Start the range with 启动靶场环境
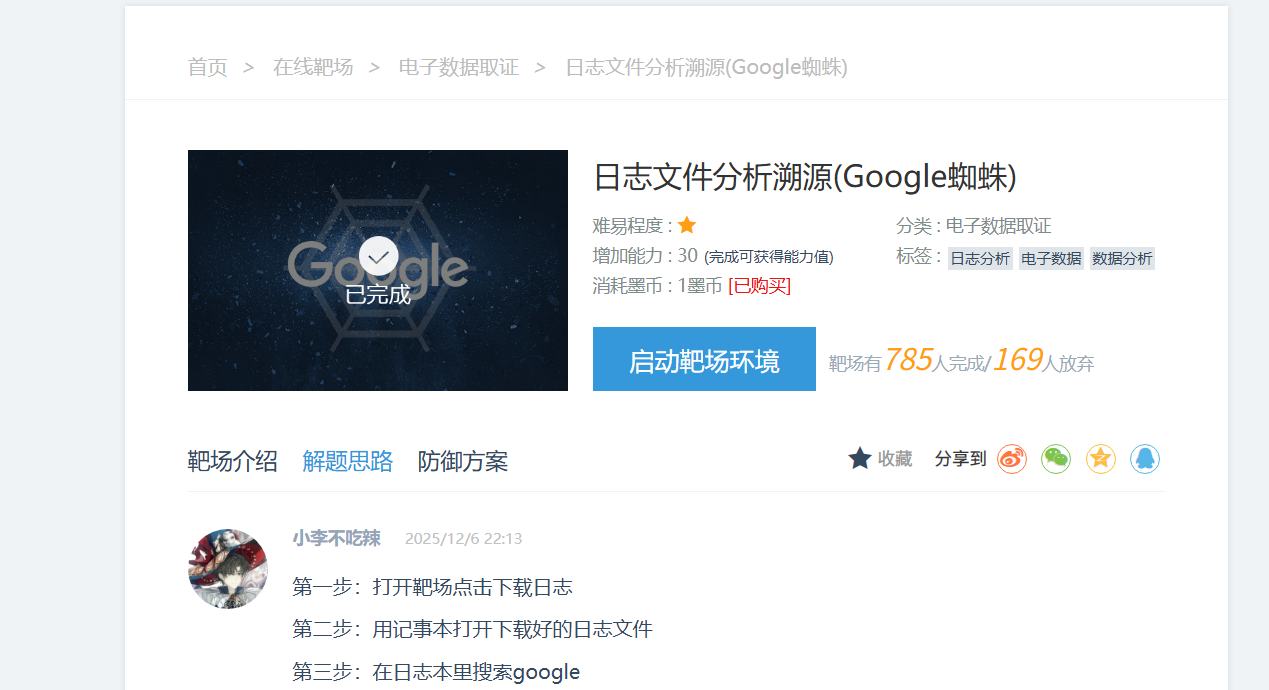The width and height of the screenshot is (1269, 690). tap(704, 359)
